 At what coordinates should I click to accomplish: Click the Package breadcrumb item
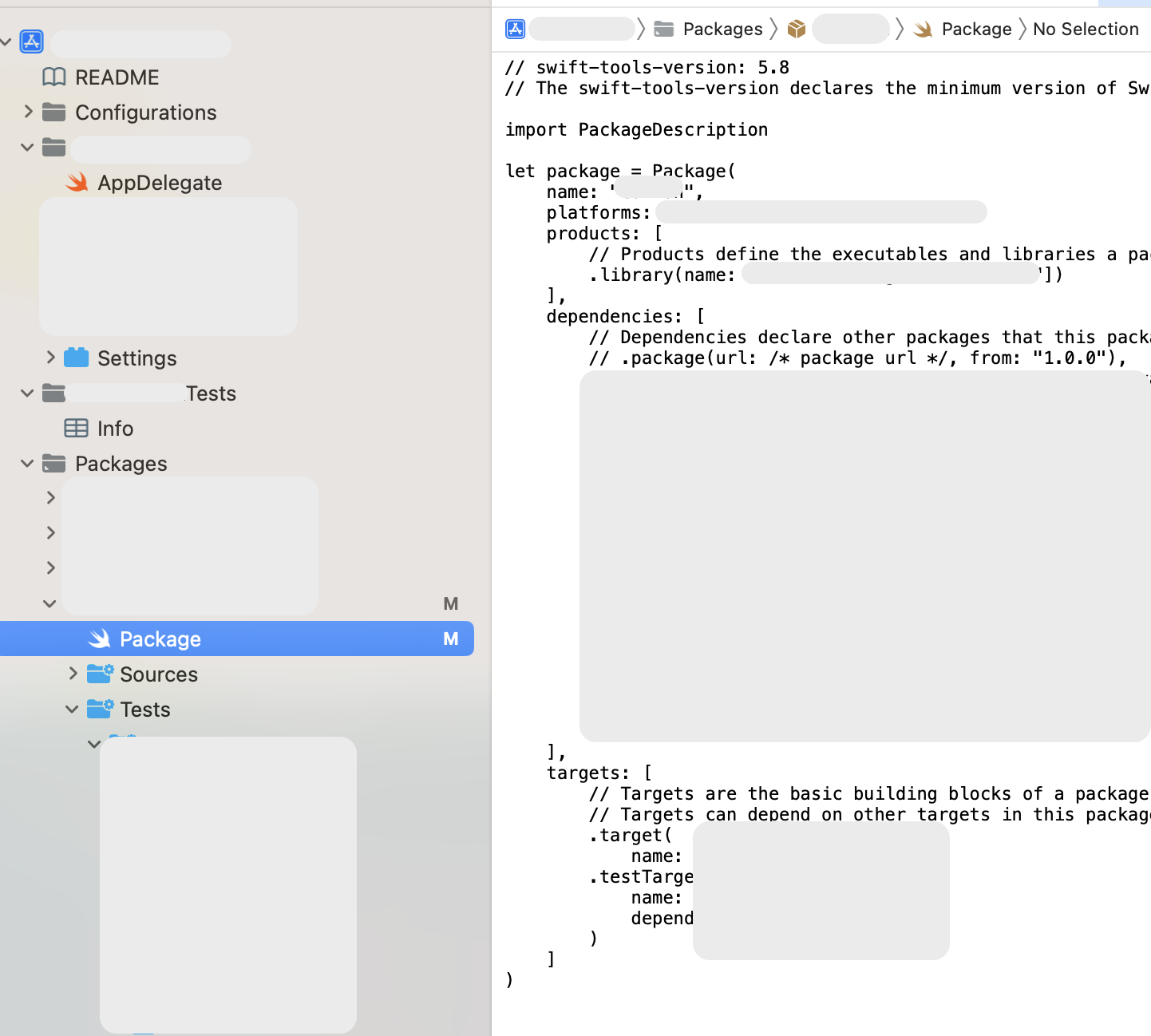(x=975, y=28)
